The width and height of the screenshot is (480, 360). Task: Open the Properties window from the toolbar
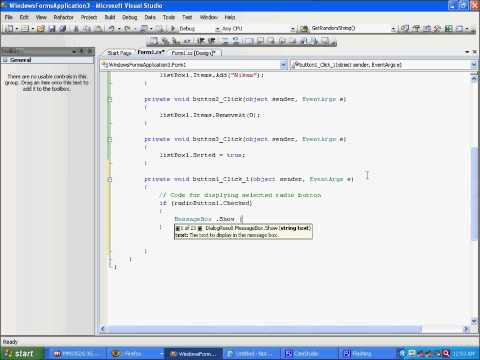pyautogui.click(x=416, y=29)
